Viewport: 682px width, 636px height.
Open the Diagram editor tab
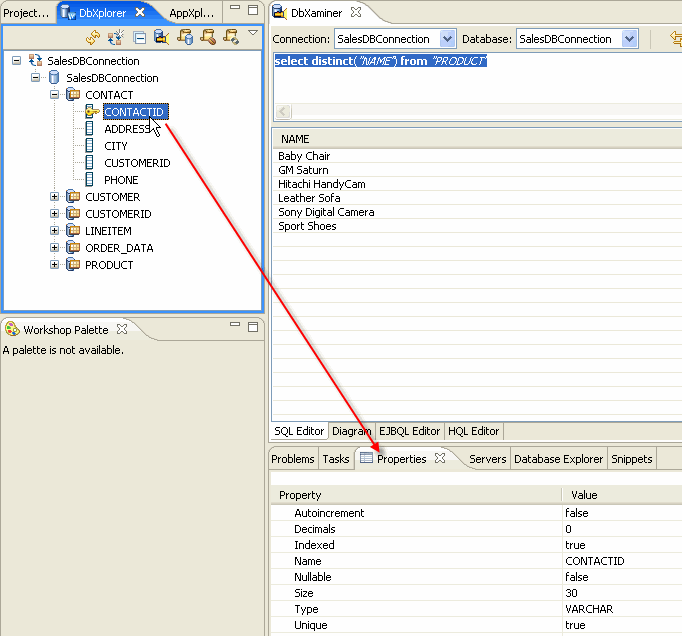tap(351, 431)
